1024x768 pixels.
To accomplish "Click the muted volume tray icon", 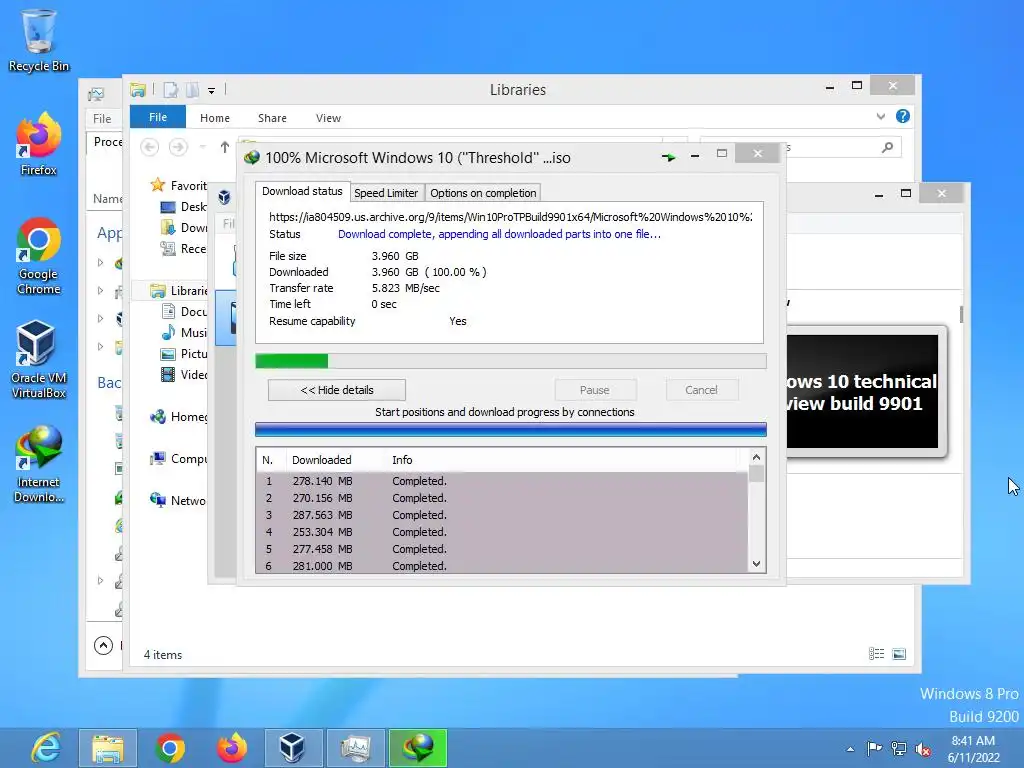I will tap(923, 748).
